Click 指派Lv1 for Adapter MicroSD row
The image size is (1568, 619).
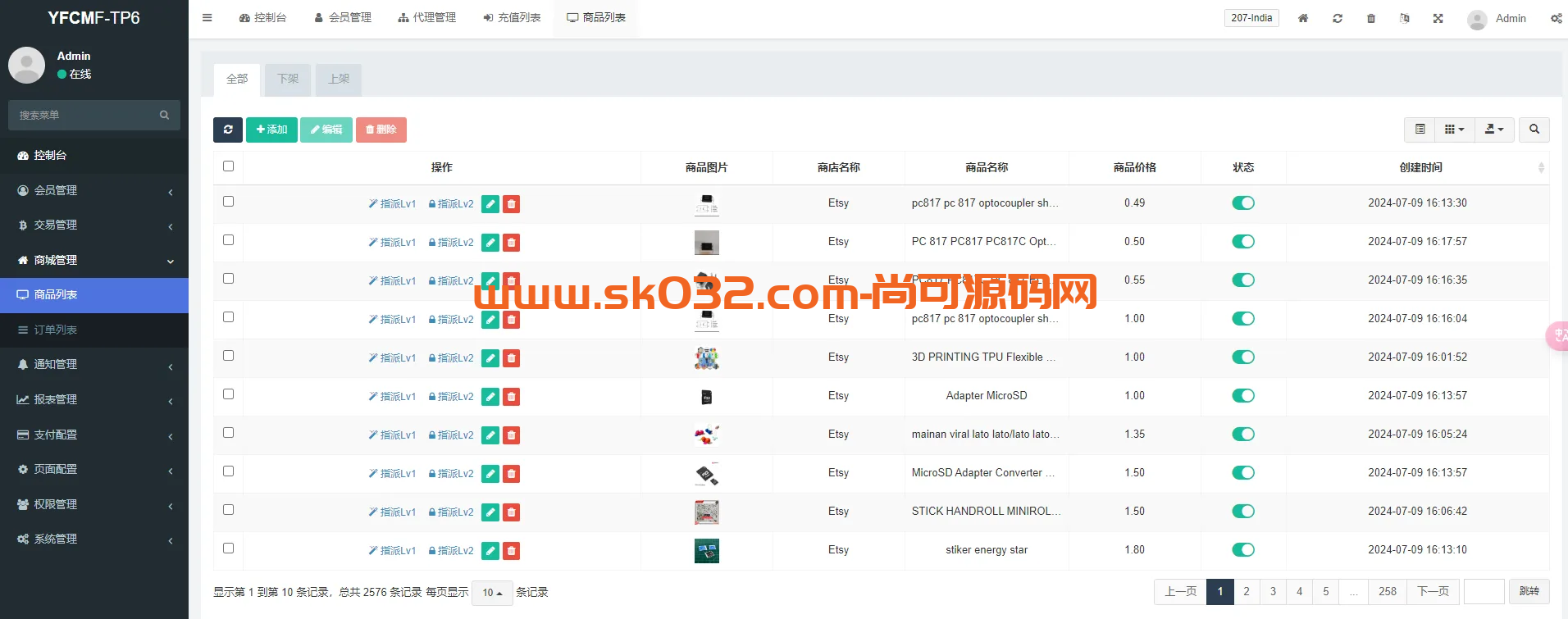(x=392, y=397)
